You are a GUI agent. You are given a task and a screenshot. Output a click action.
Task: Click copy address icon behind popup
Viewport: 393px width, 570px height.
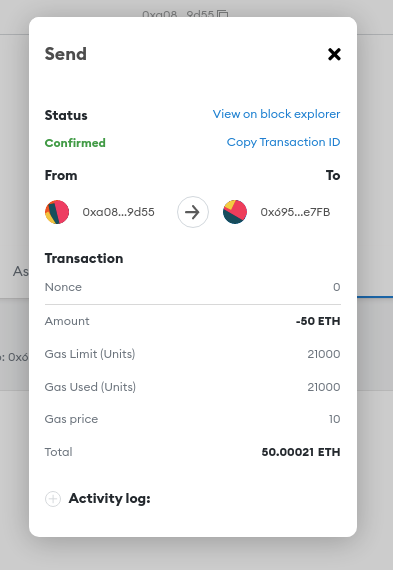(x=222, y=14)
